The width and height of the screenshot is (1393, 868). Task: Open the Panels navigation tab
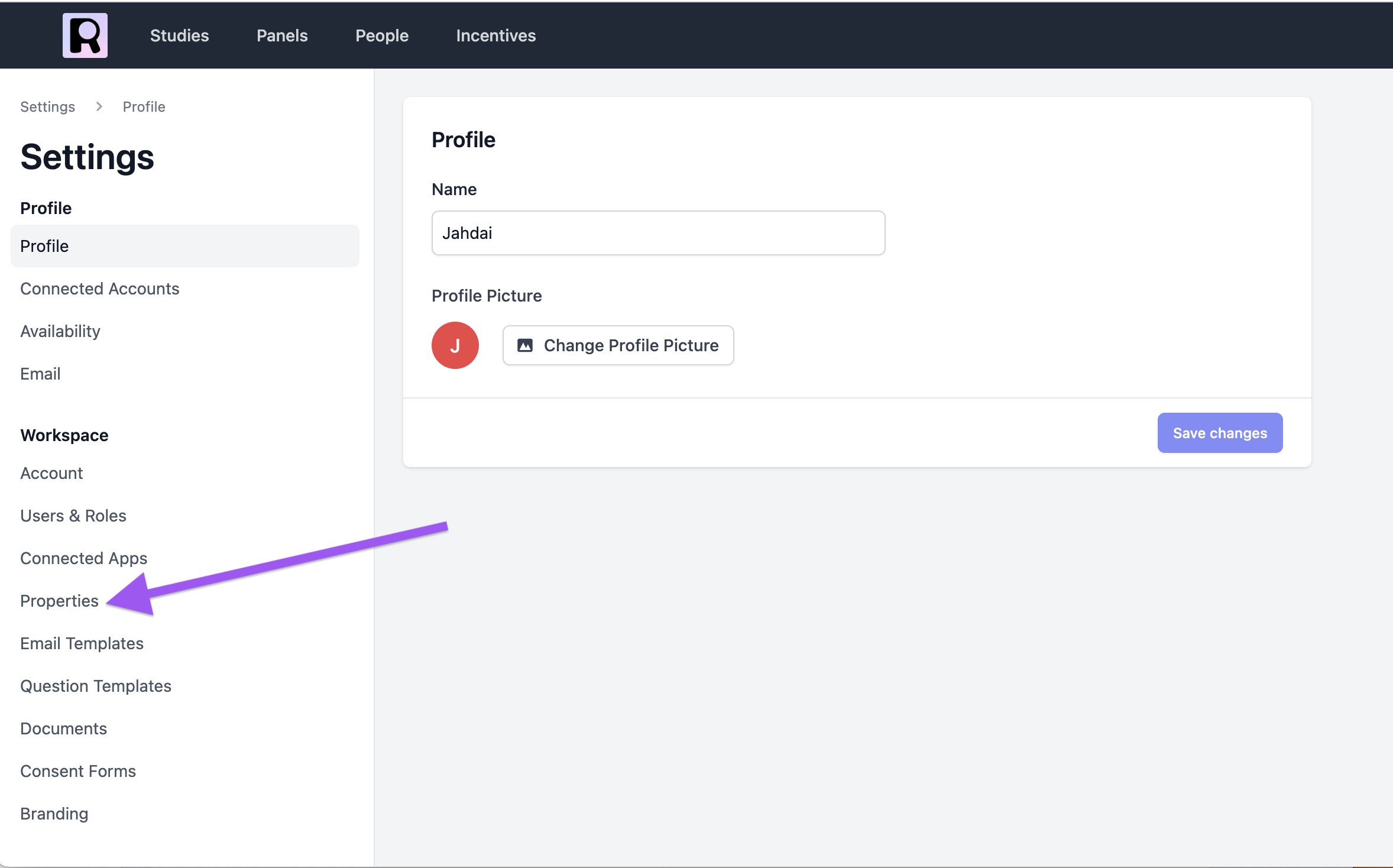(282, 35)
